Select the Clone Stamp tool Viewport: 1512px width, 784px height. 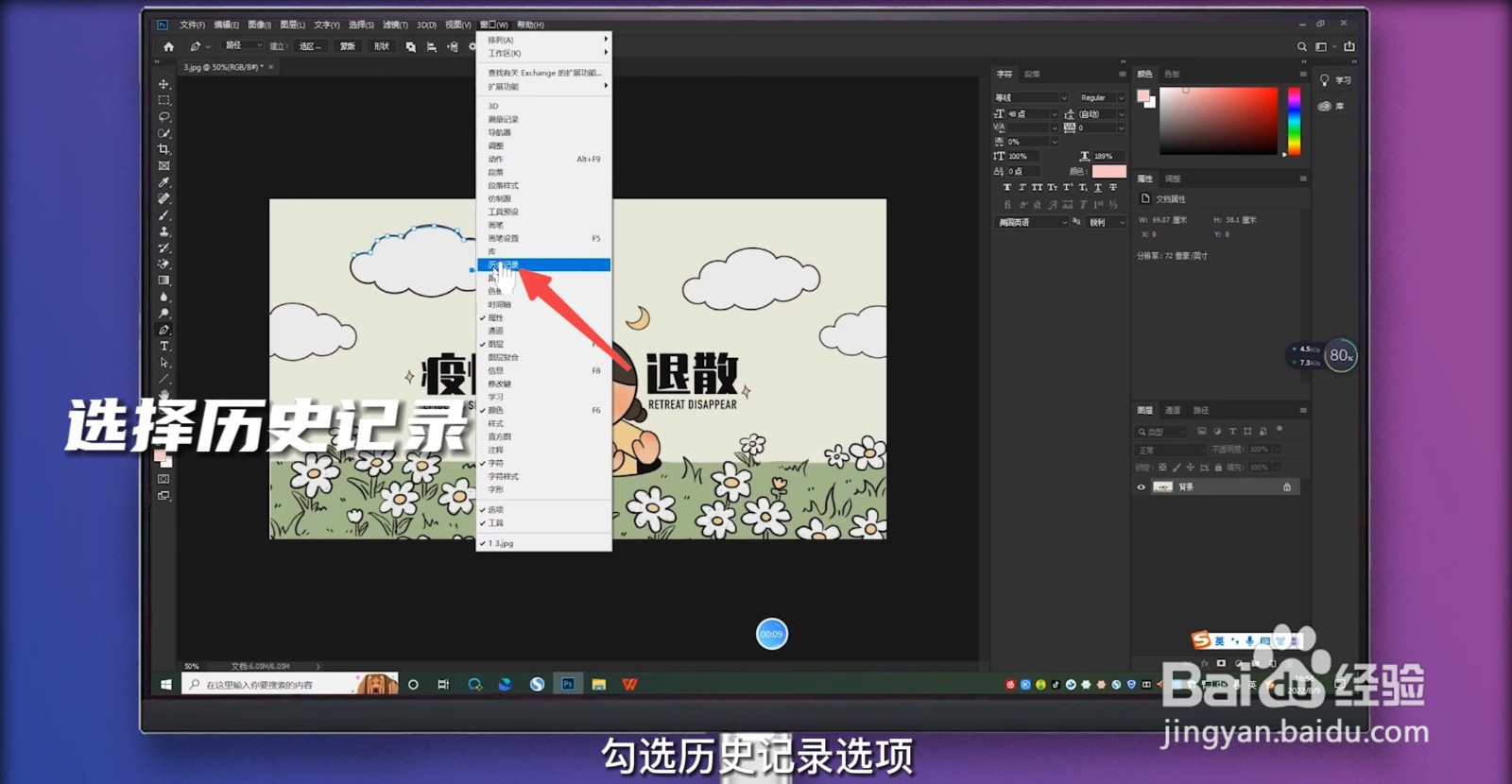(163, 231)
